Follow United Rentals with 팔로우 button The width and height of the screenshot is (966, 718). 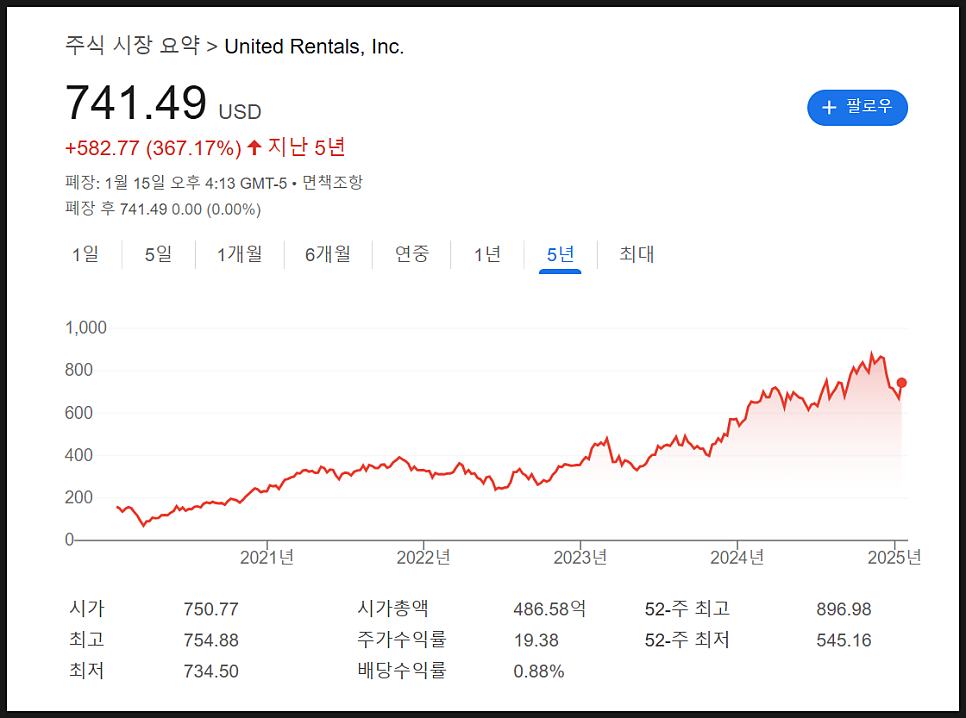857,107
